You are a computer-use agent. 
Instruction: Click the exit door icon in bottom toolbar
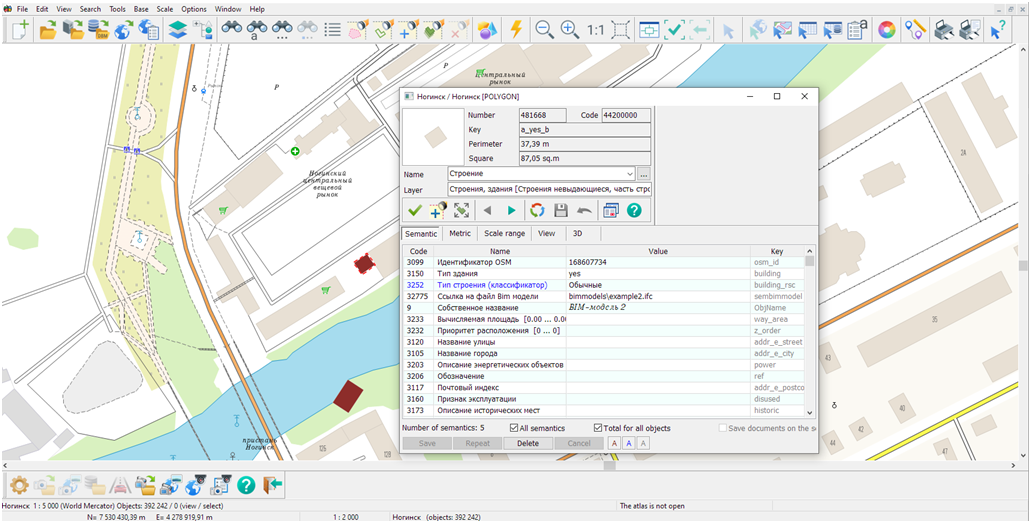pos(273,485)
